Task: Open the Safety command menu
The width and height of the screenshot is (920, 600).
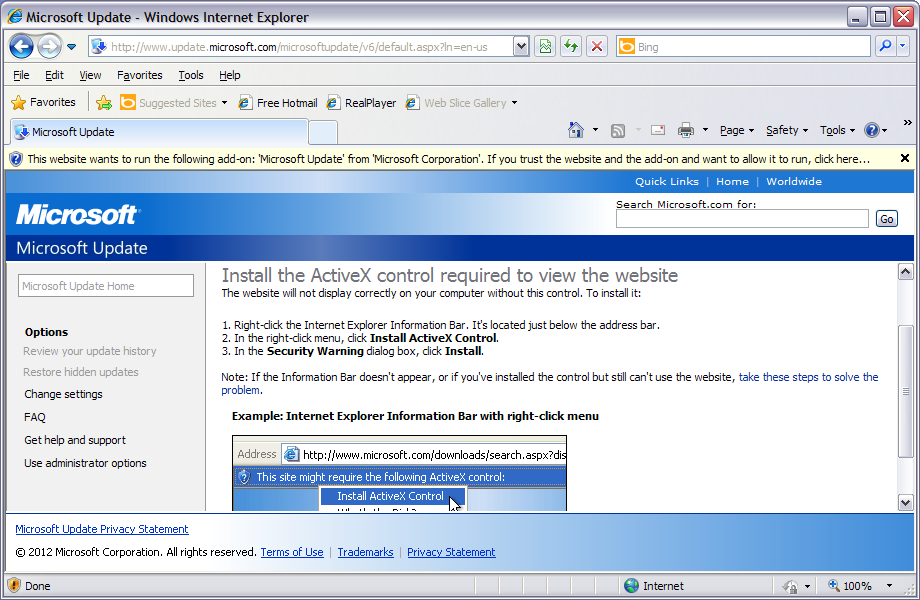Action: point(787,130)
